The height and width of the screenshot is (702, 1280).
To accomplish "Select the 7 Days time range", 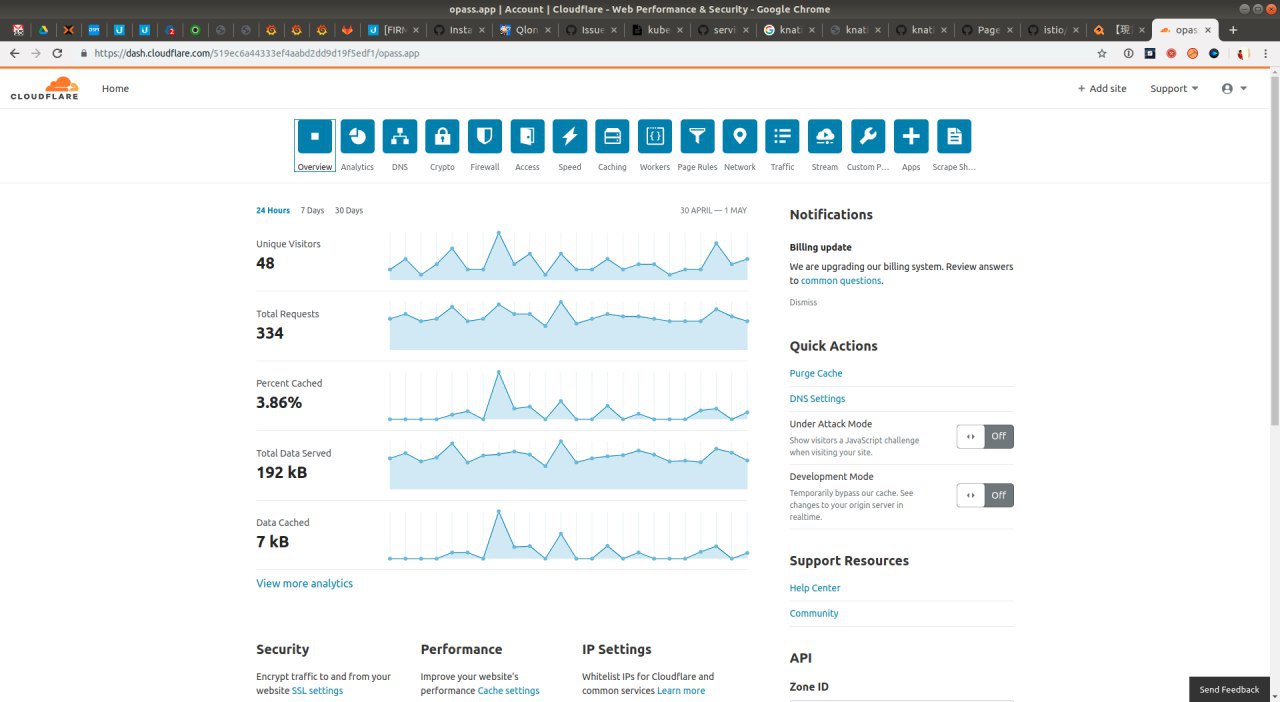I will [x=313, y=211].
